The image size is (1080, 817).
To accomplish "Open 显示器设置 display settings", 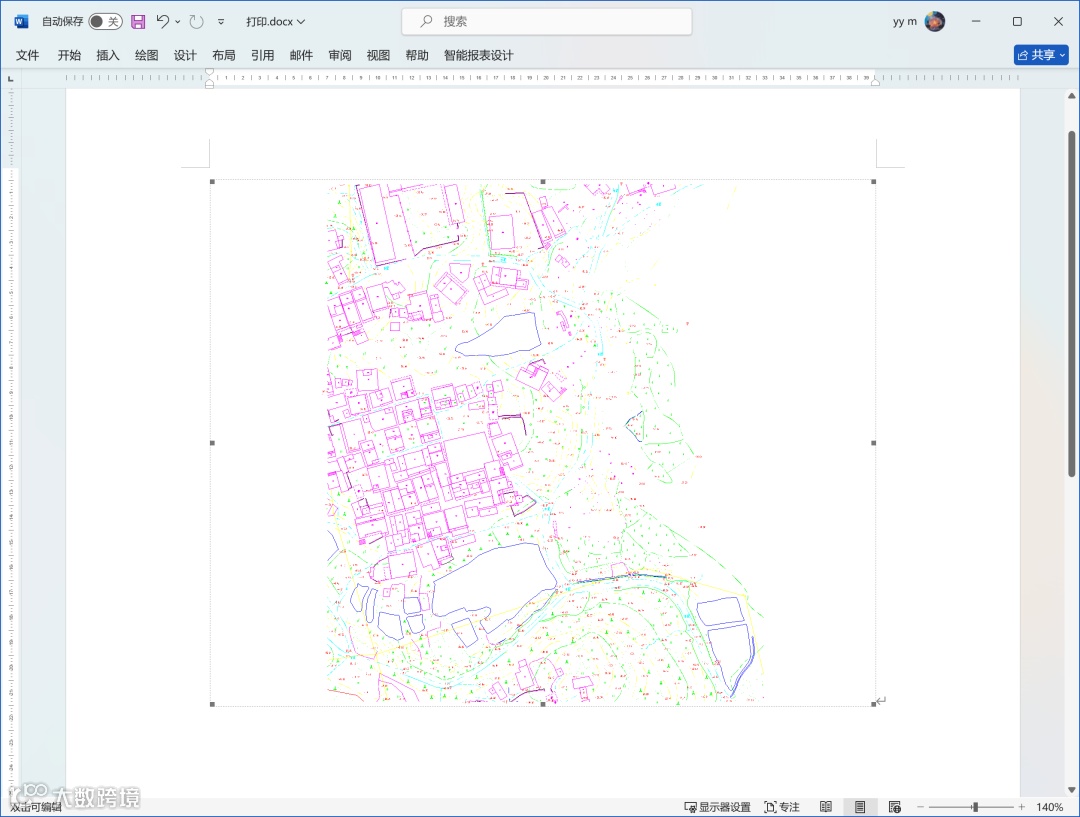I will (717, 807).
